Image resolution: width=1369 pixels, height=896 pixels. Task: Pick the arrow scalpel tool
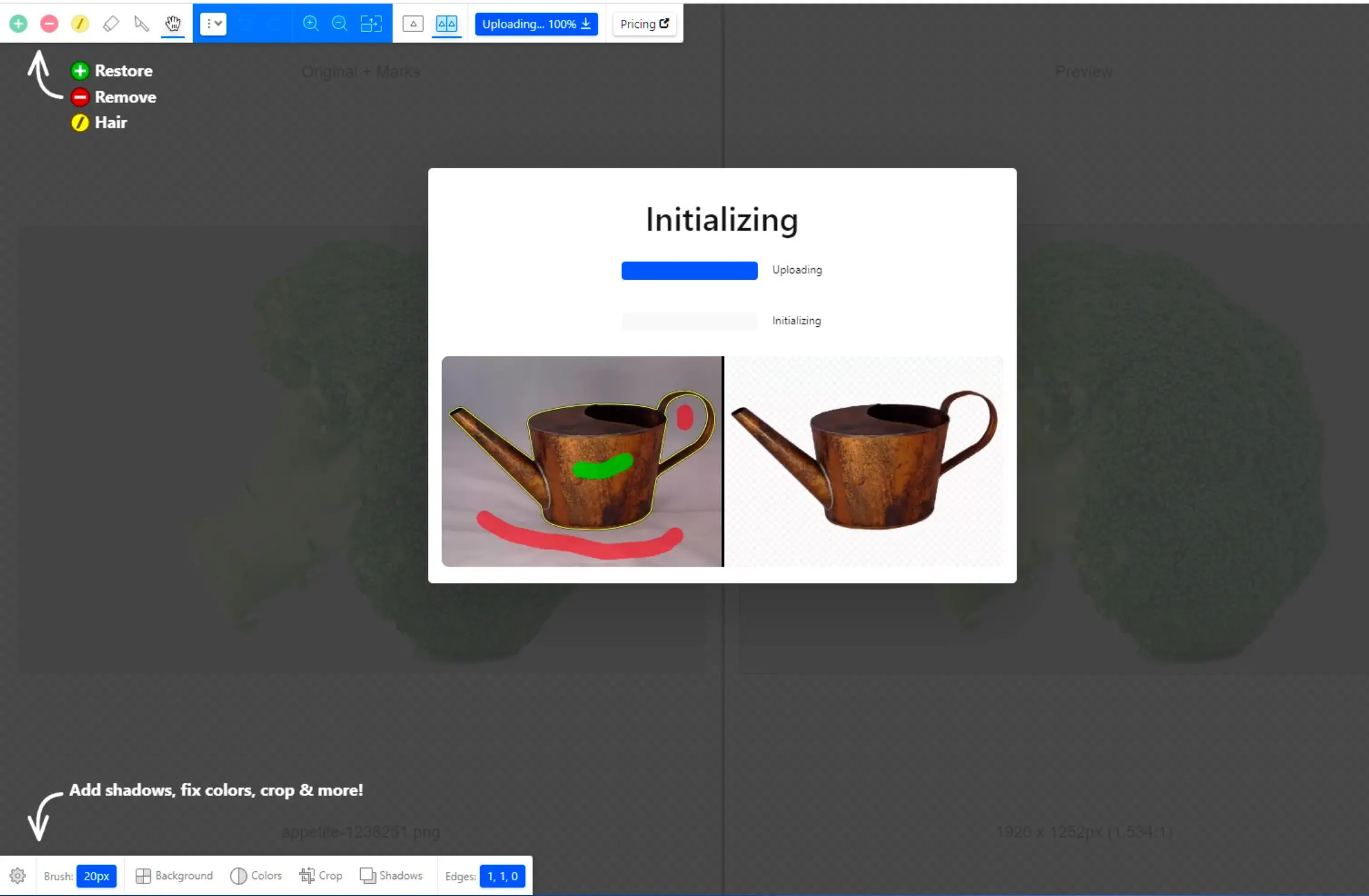pos(142,24)
